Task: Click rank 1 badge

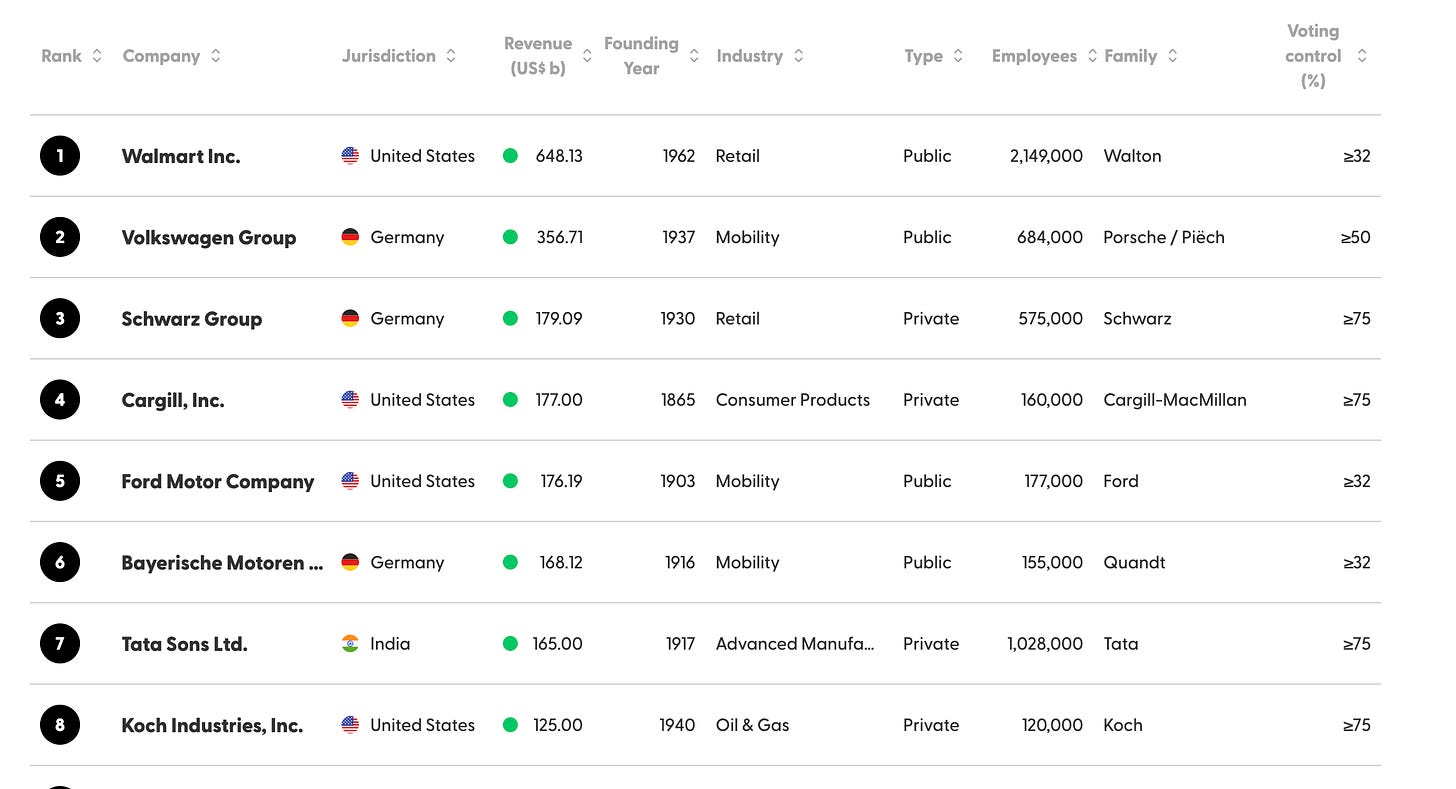Action: pos(60,156)
